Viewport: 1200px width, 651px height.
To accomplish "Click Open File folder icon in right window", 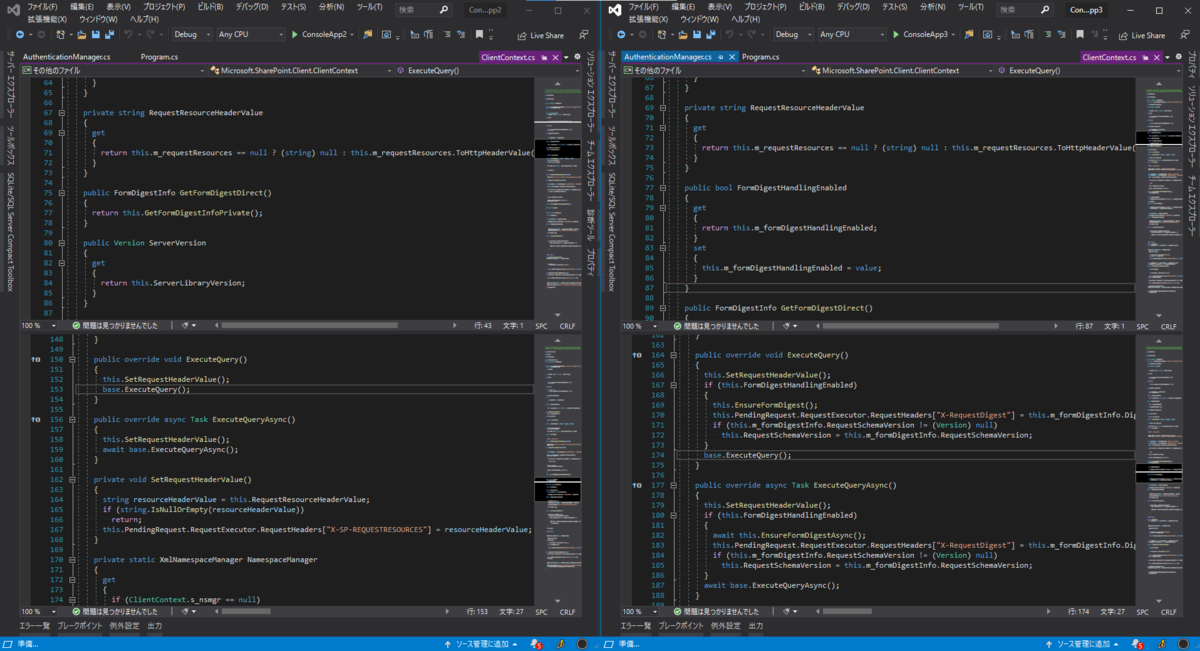I will [683, 35].
